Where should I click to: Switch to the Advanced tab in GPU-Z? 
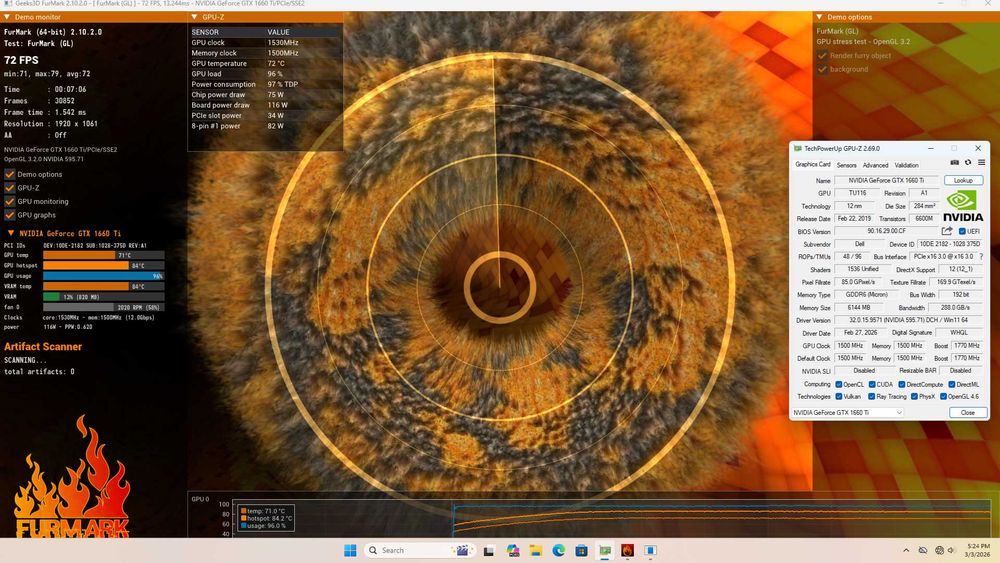[x=875, y=165]
